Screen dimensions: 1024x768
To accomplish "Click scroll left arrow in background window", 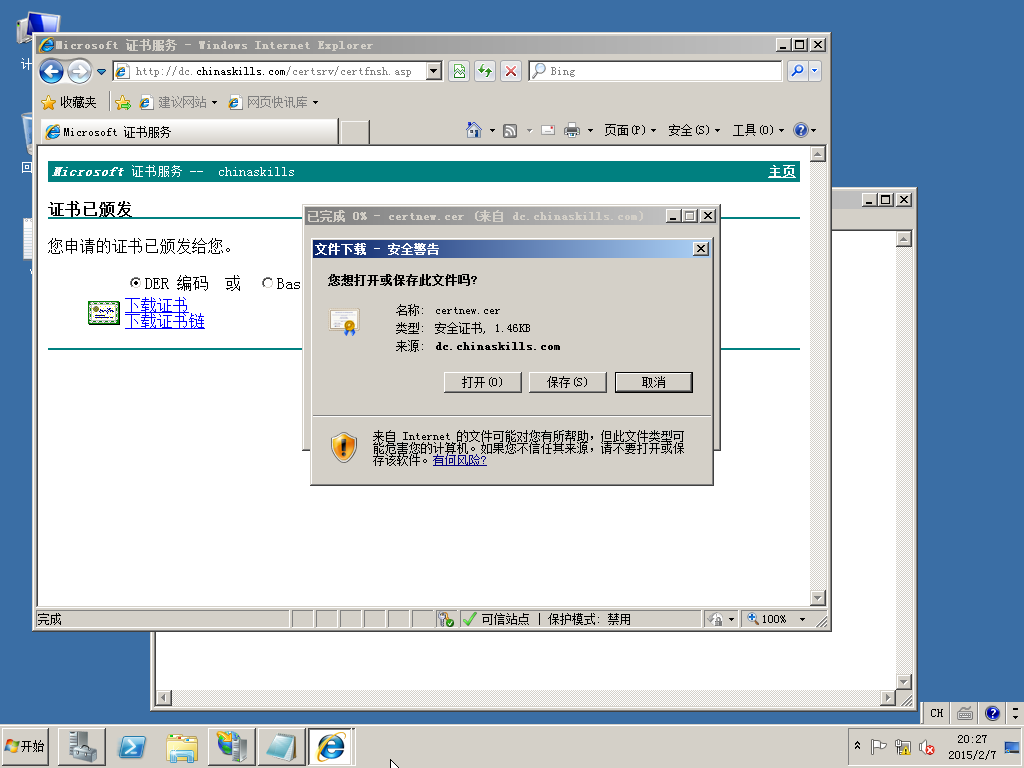I will coord(163,697).
